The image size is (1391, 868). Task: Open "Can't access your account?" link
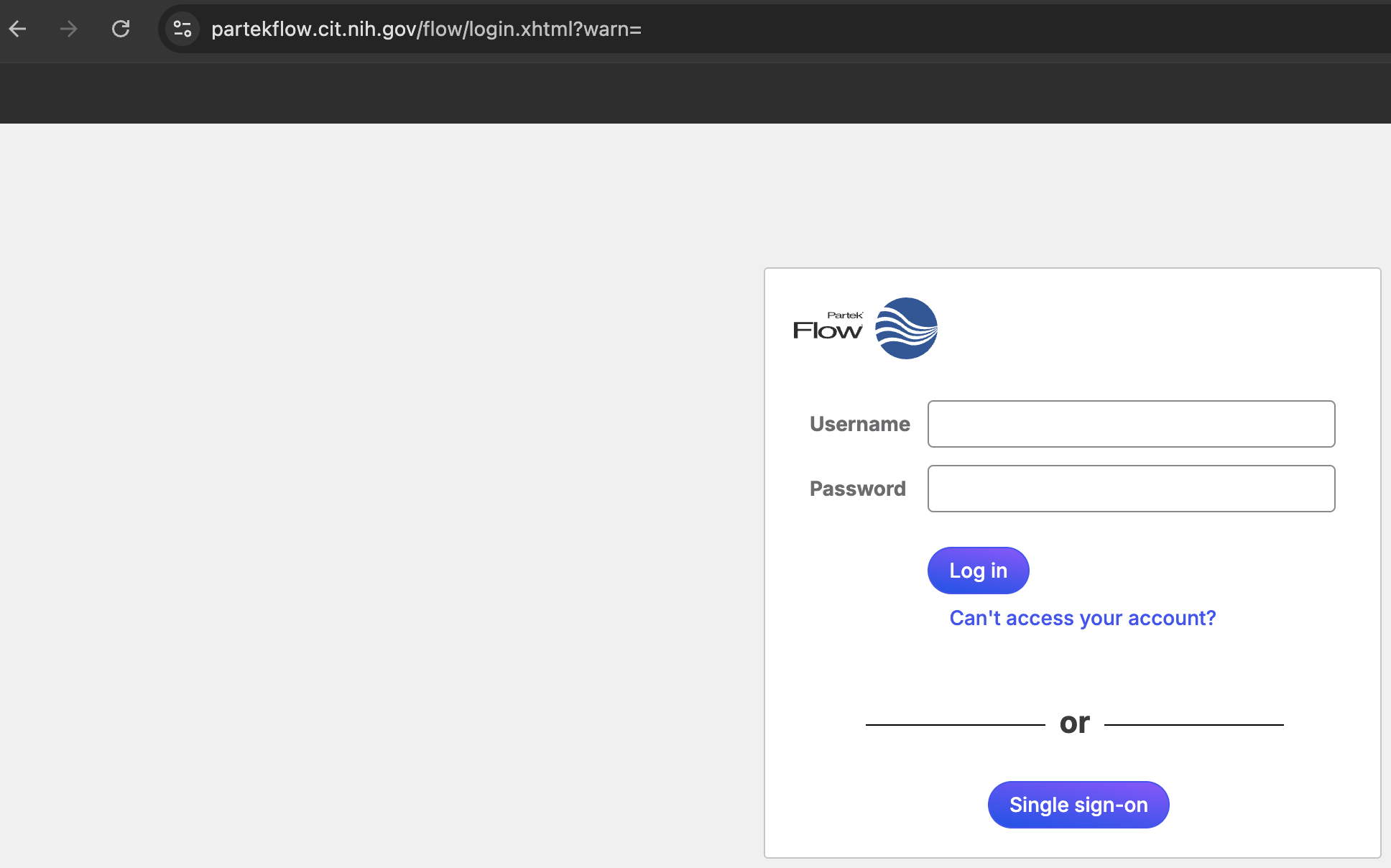[1082, 618]
